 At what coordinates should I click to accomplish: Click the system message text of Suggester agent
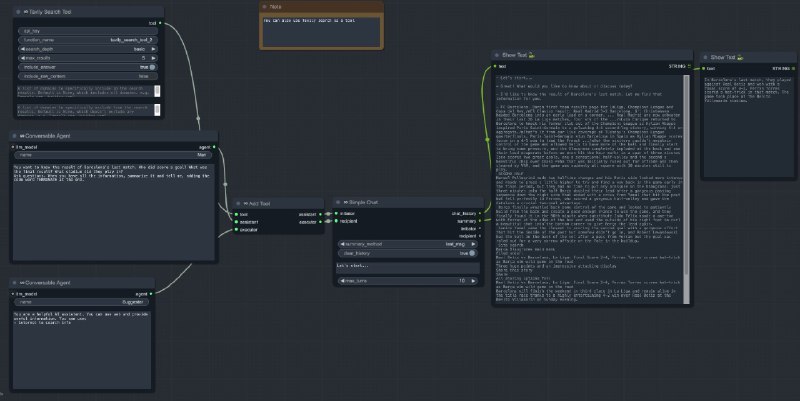click(82, 349)
